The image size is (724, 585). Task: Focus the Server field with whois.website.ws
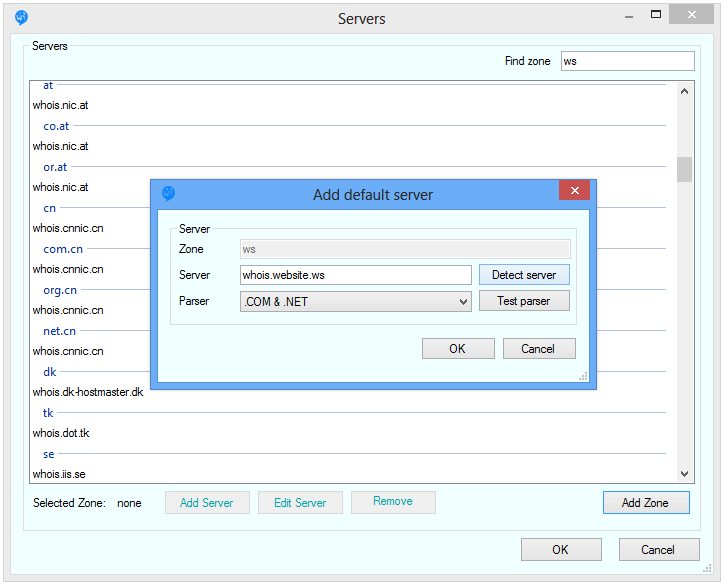[356, 275]
